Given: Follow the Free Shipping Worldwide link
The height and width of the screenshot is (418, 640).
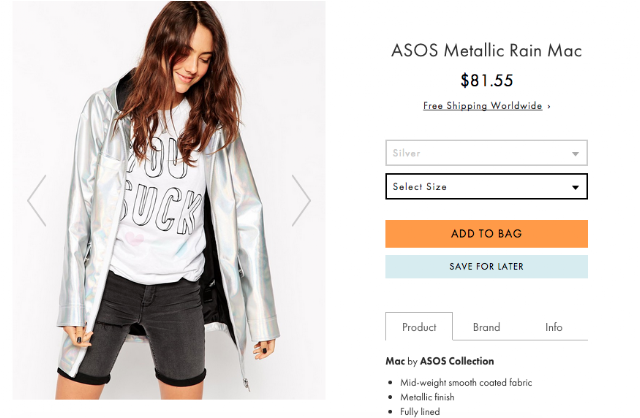Looking at the screenshot, I should click(482, 106).
